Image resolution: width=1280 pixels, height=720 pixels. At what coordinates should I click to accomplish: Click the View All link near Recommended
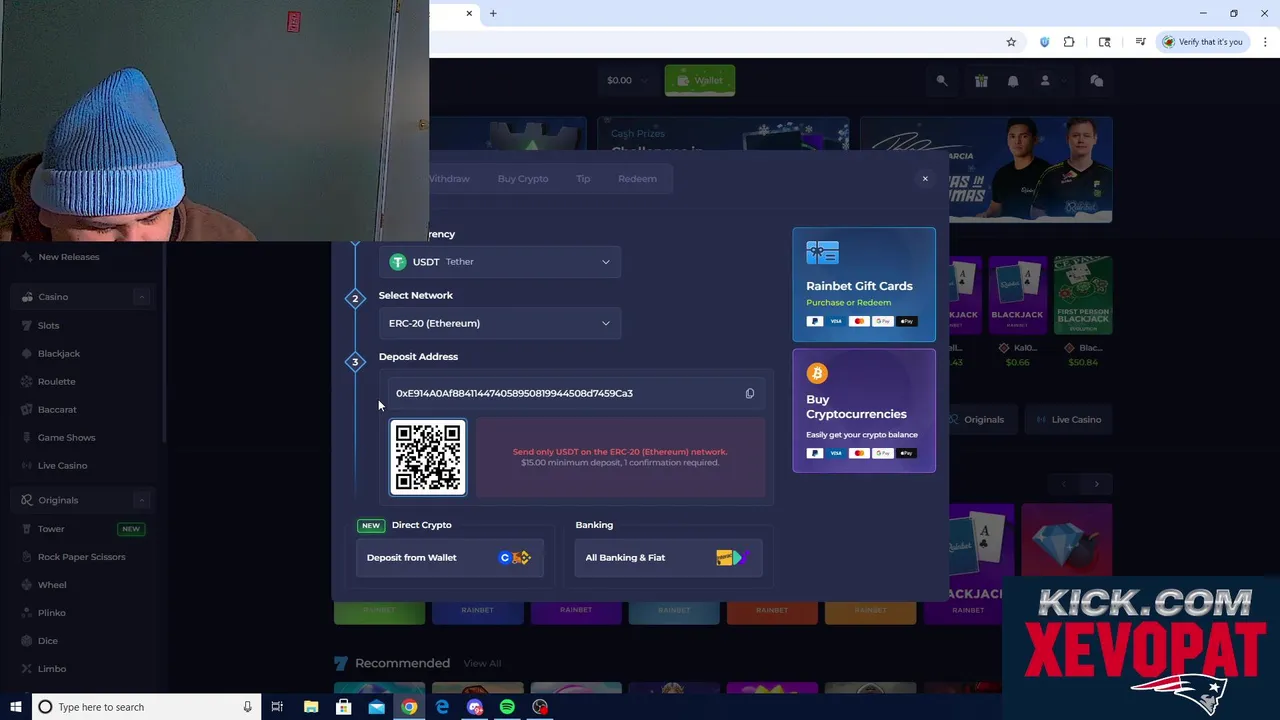coord(482,663)
